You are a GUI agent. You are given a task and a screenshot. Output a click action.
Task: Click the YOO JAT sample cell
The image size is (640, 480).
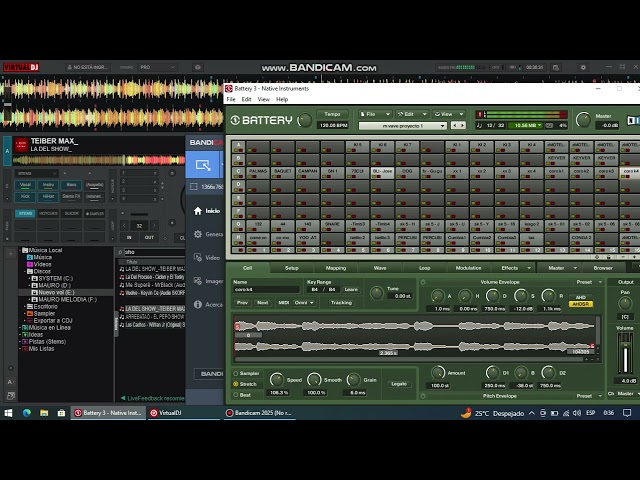307,239
